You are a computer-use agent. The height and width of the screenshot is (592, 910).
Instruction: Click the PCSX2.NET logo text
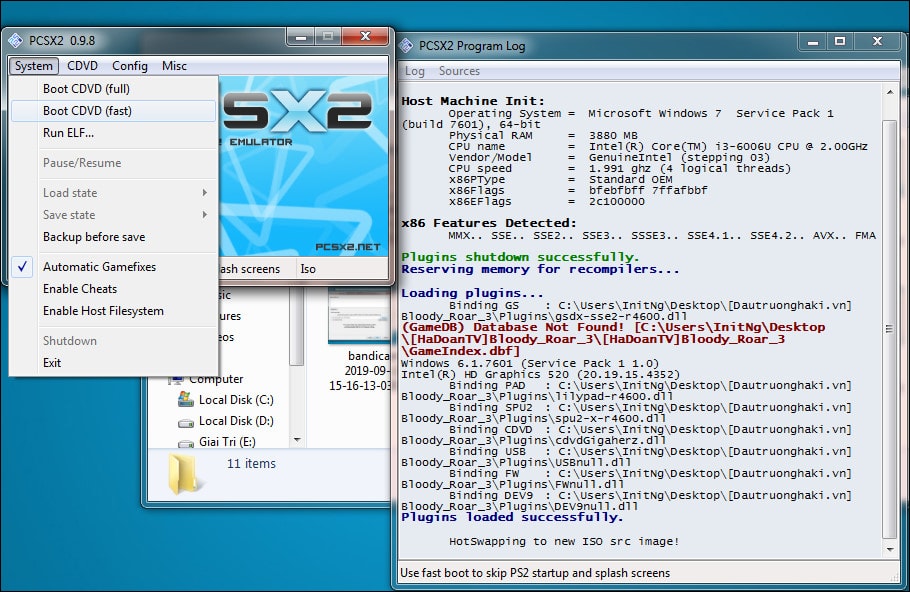pos(348,247)
